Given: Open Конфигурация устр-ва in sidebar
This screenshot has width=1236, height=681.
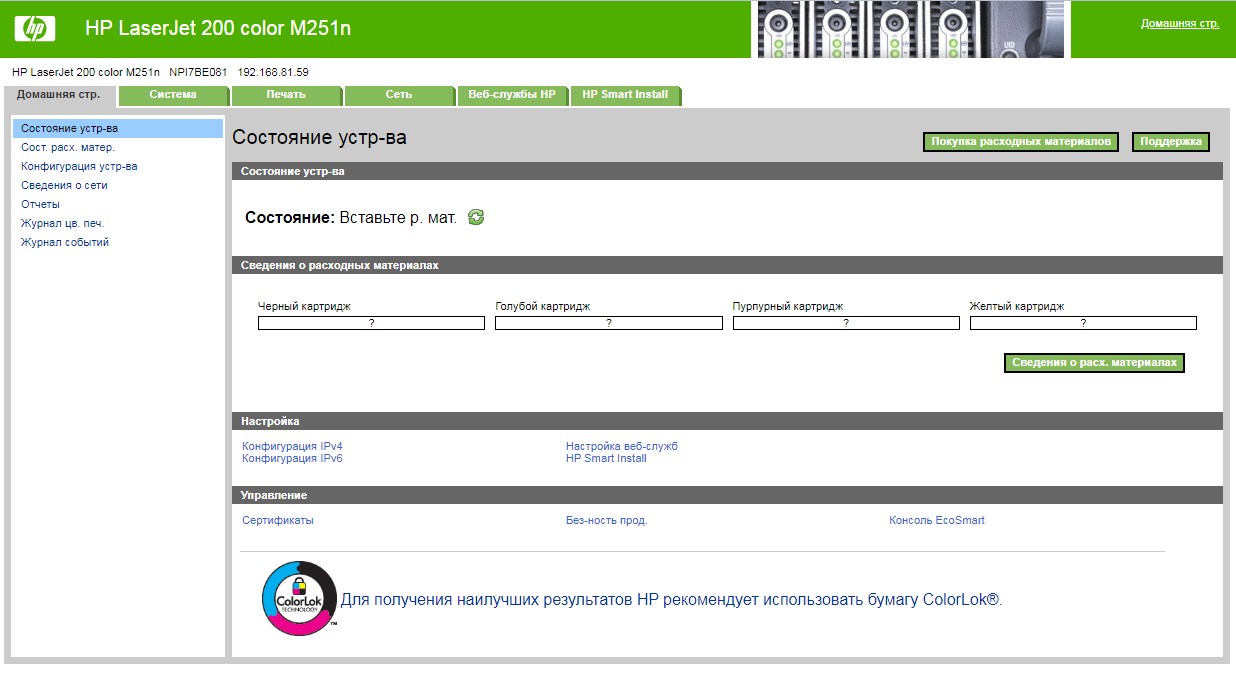Looking at the screenshot, I should pyautogui.click(x=79, y=166).
